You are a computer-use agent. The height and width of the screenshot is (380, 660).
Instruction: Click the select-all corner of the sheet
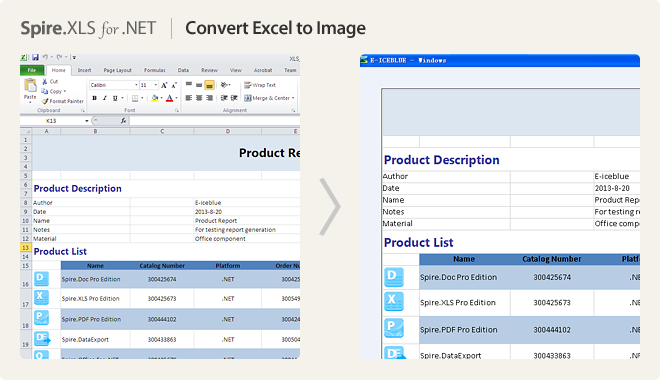pyautogui.click(x=26, y=131)
